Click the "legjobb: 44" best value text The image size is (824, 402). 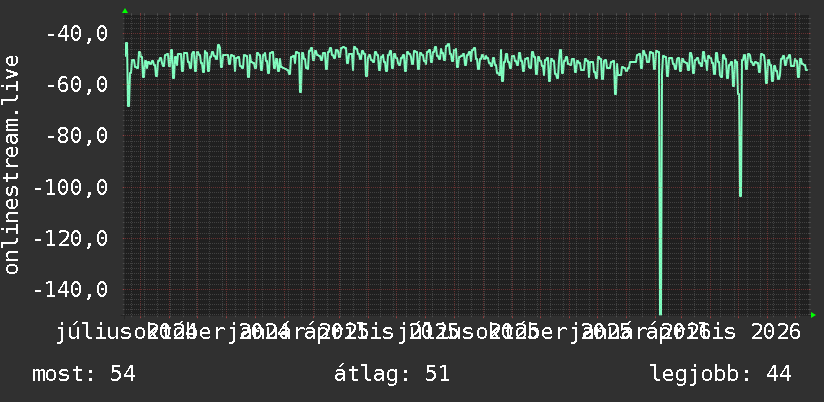[x=720, y=374]
